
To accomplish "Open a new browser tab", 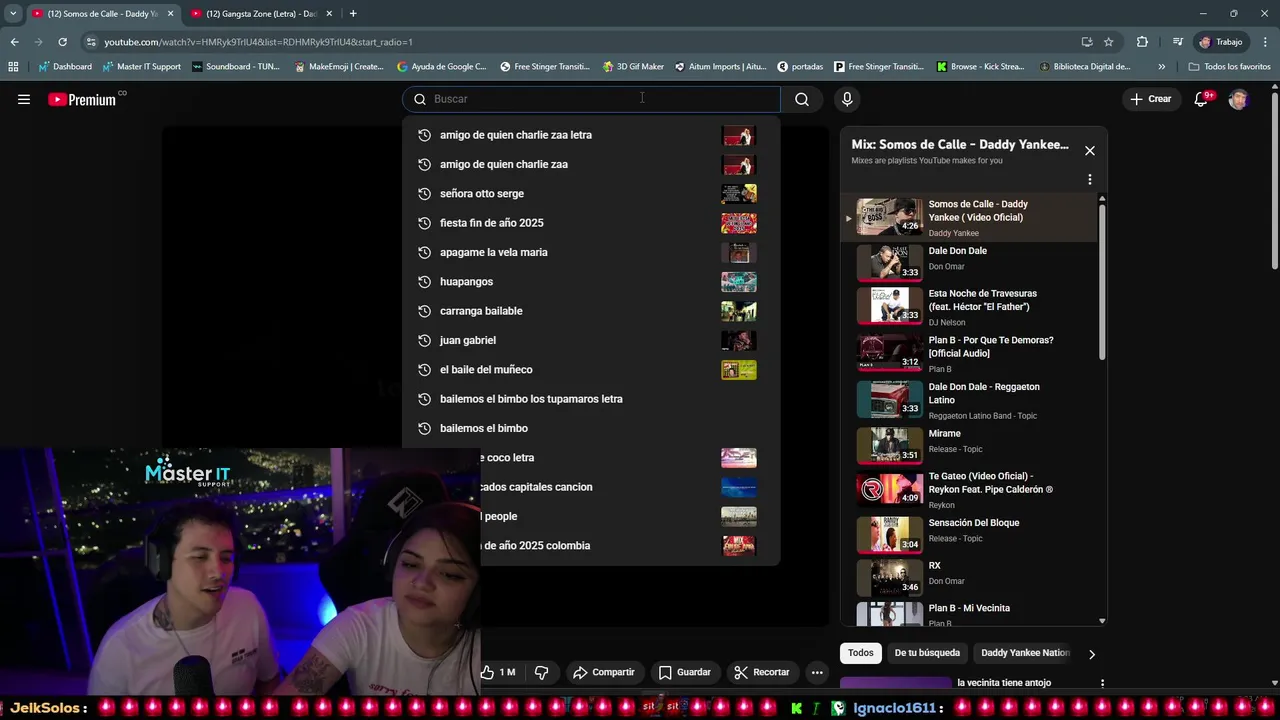I will click(x=353, y=14).
